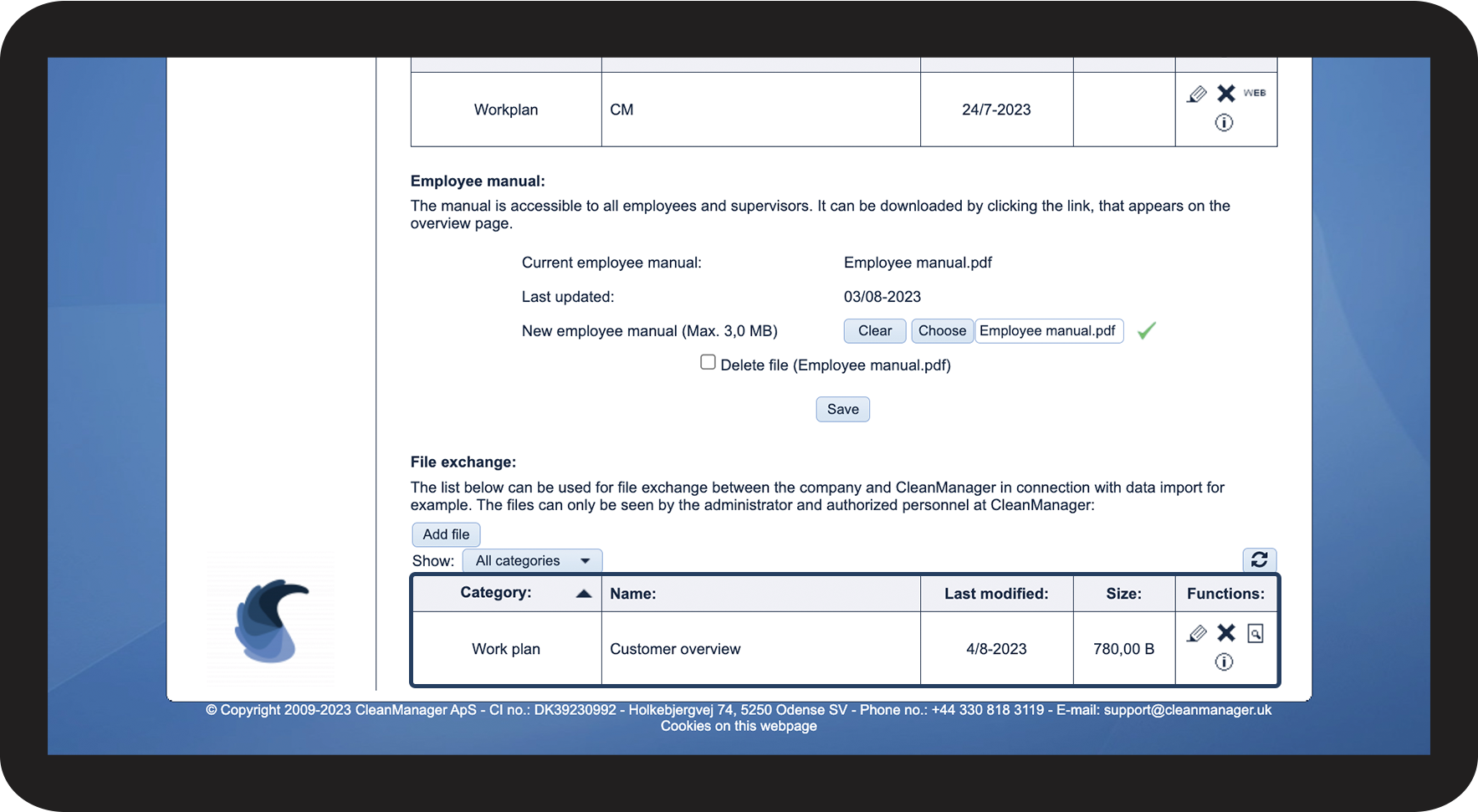Screen dimensions: 1478x812
Task: Click the Name: column header
Action: (761, 594)
